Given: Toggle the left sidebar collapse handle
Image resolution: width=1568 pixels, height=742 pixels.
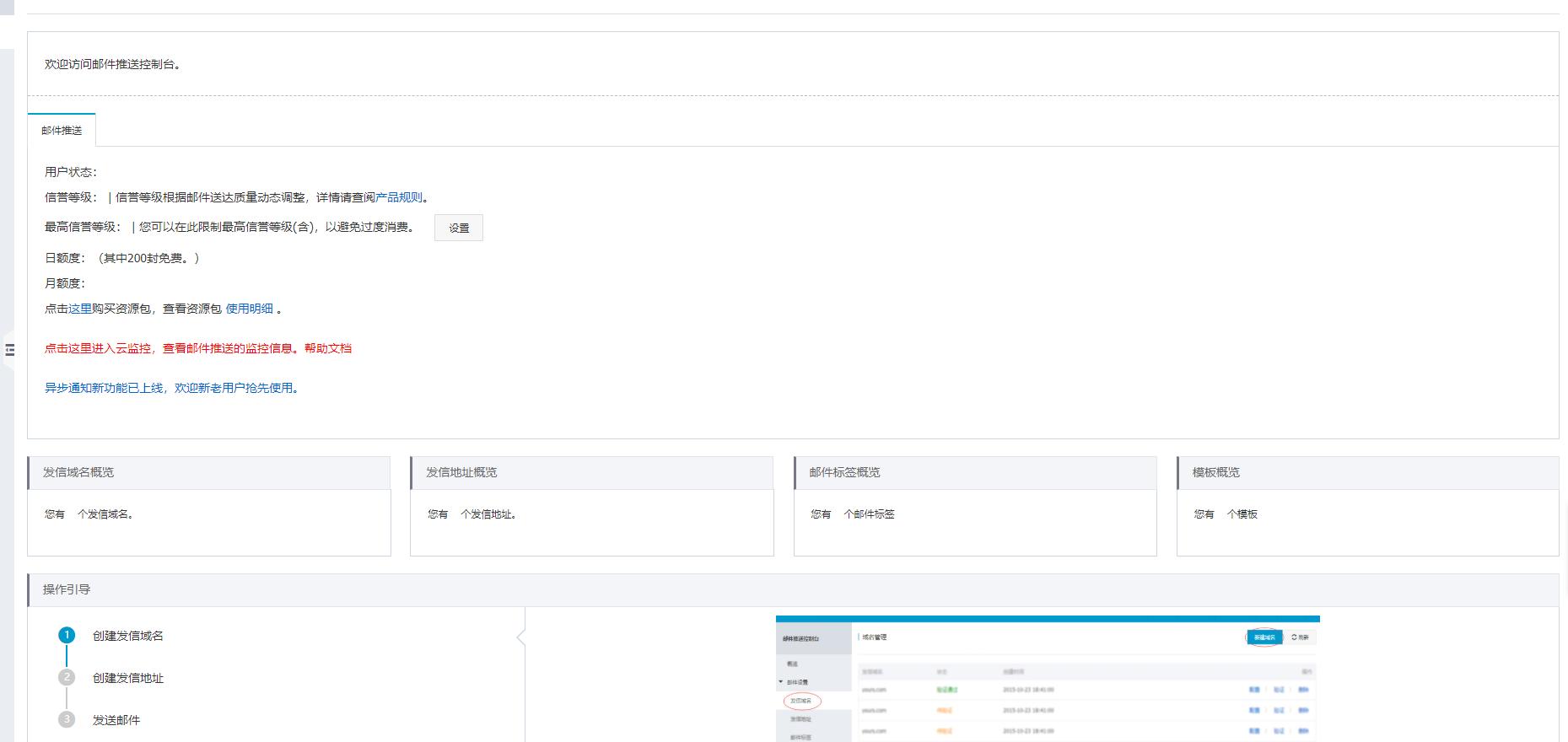Looking at the screenshot, I should [x=9, y=350].
